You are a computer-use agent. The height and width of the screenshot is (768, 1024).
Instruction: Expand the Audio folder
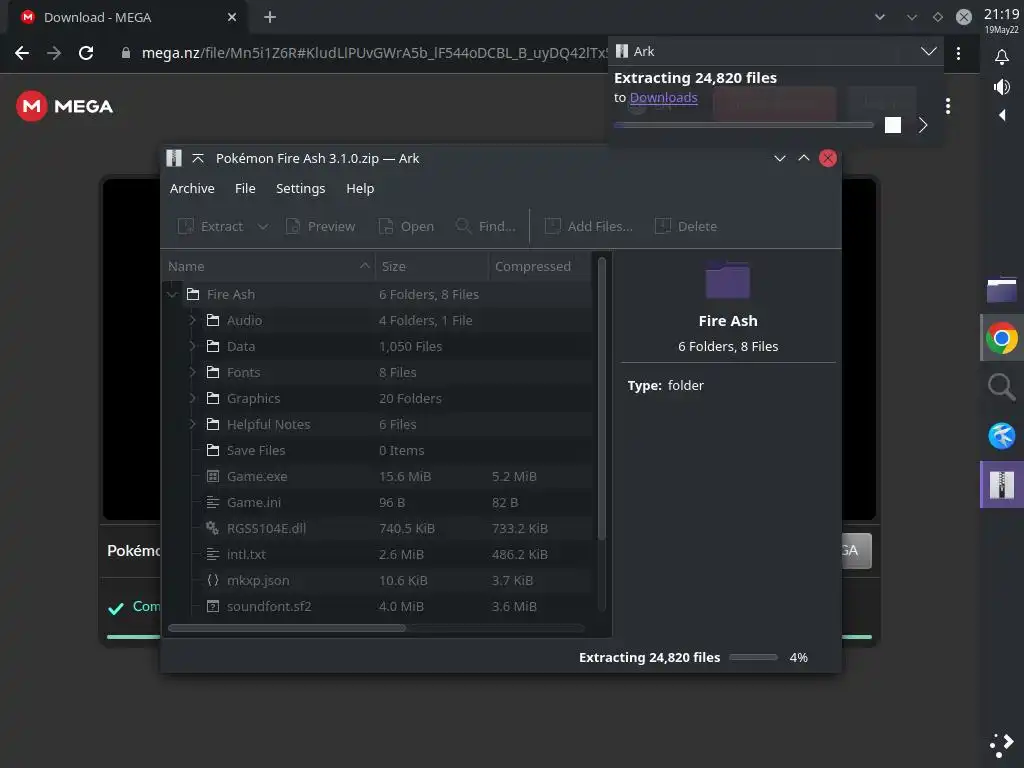tap(192, 320)
